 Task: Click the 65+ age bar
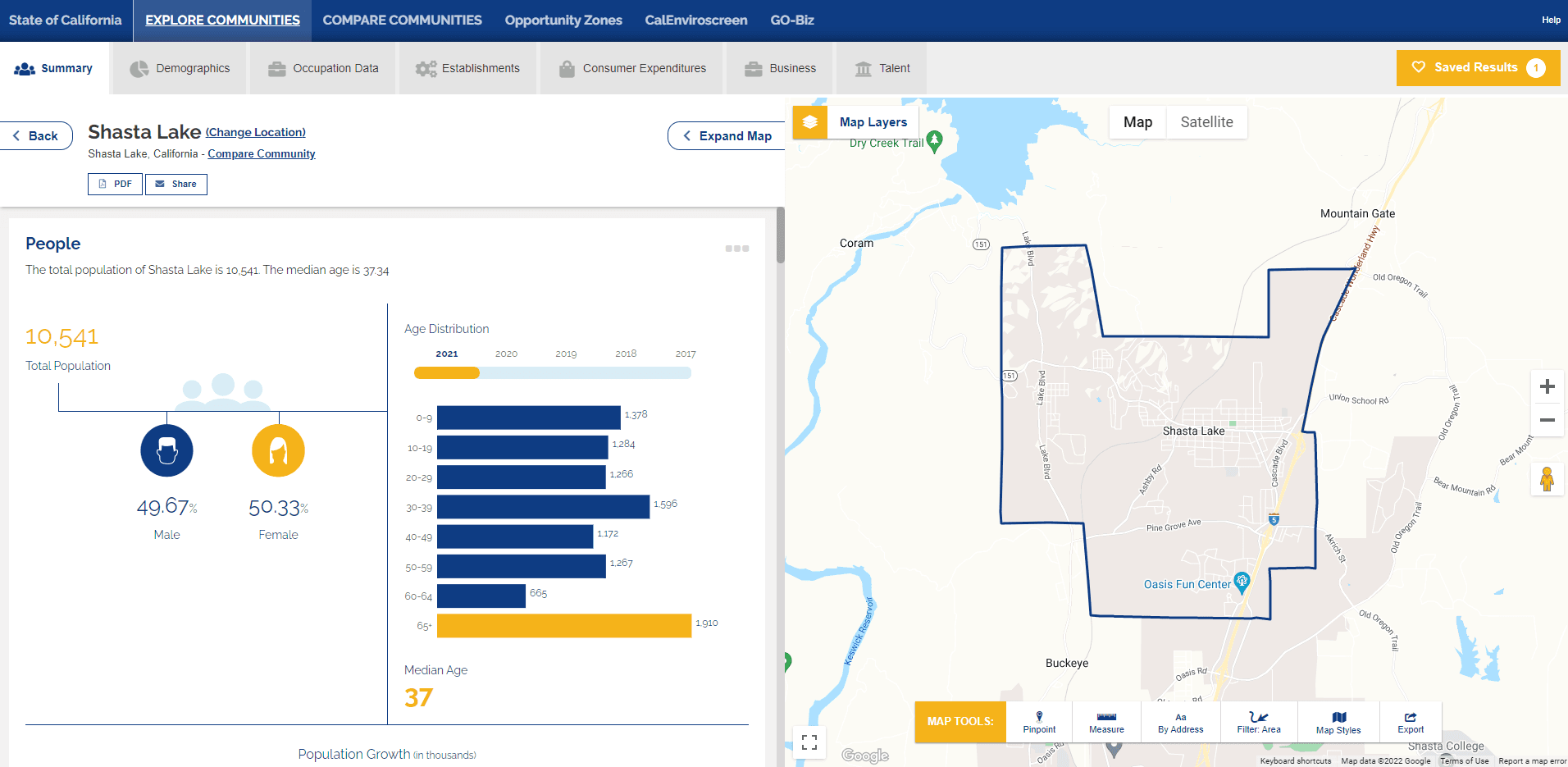pyautogui.click(x=563, y=625)
